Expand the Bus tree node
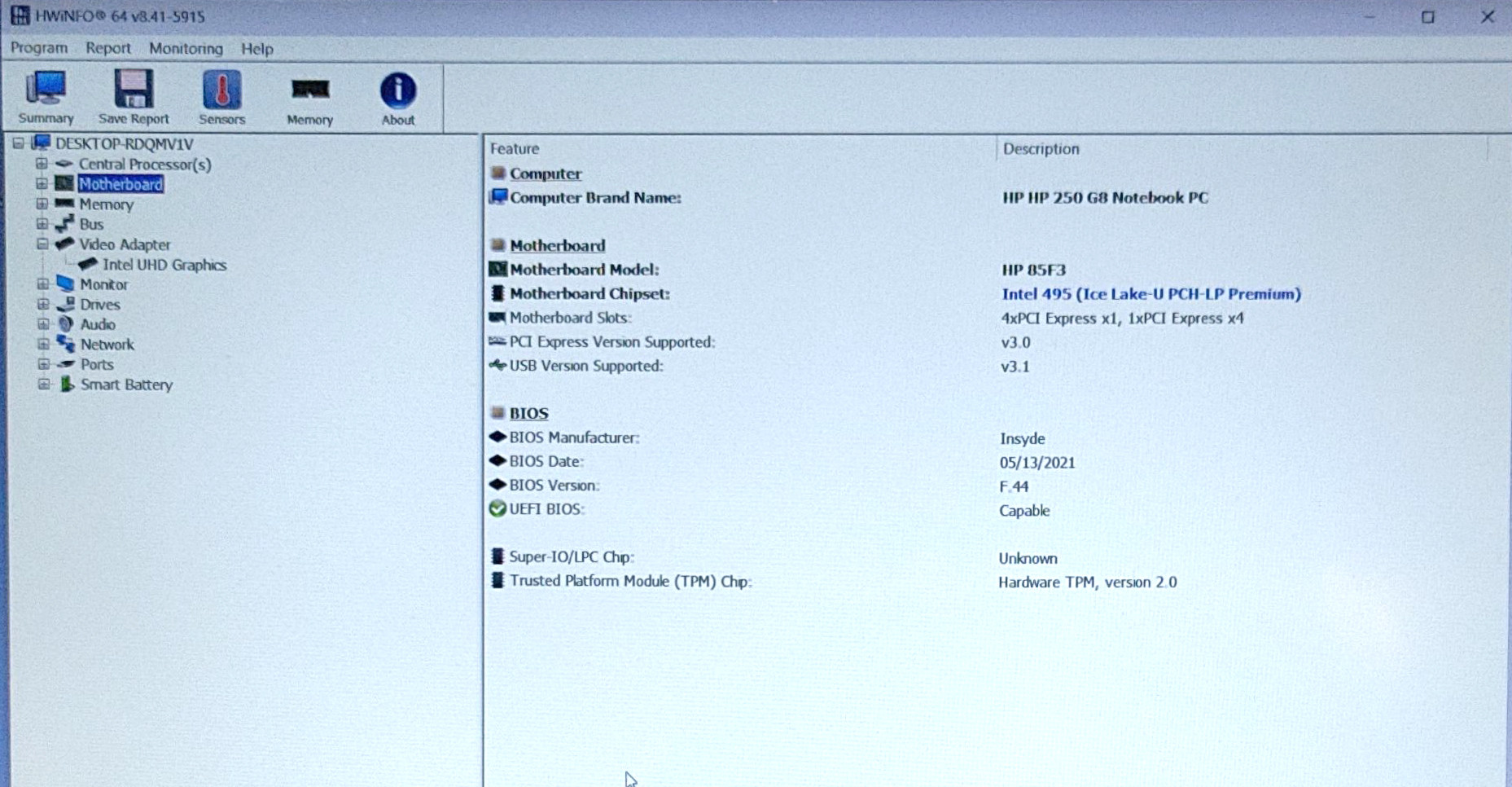Image resolution: width=1512 pixels, height=787 pixels. pyautogui.click(x=42, y=223)
